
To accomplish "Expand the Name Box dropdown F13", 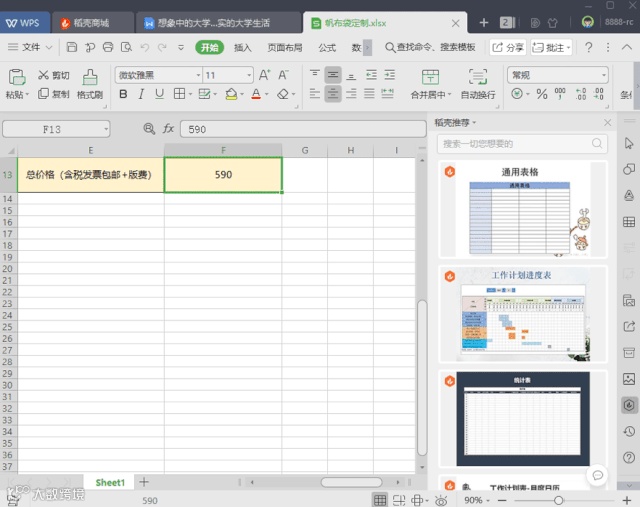I will pos(106,129).
